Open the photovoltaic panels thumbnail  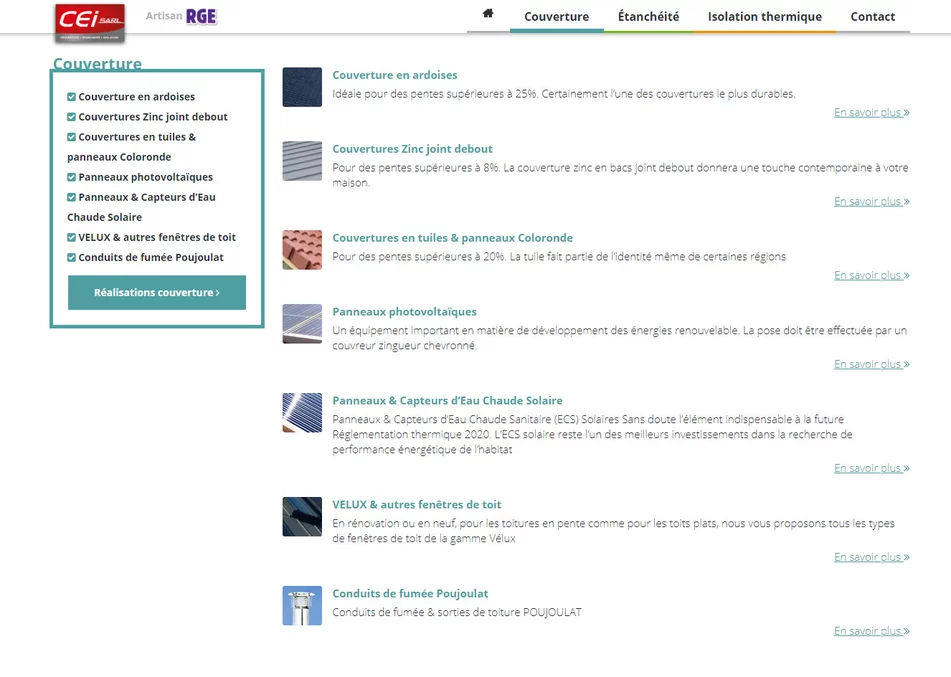tap(302, 324)
